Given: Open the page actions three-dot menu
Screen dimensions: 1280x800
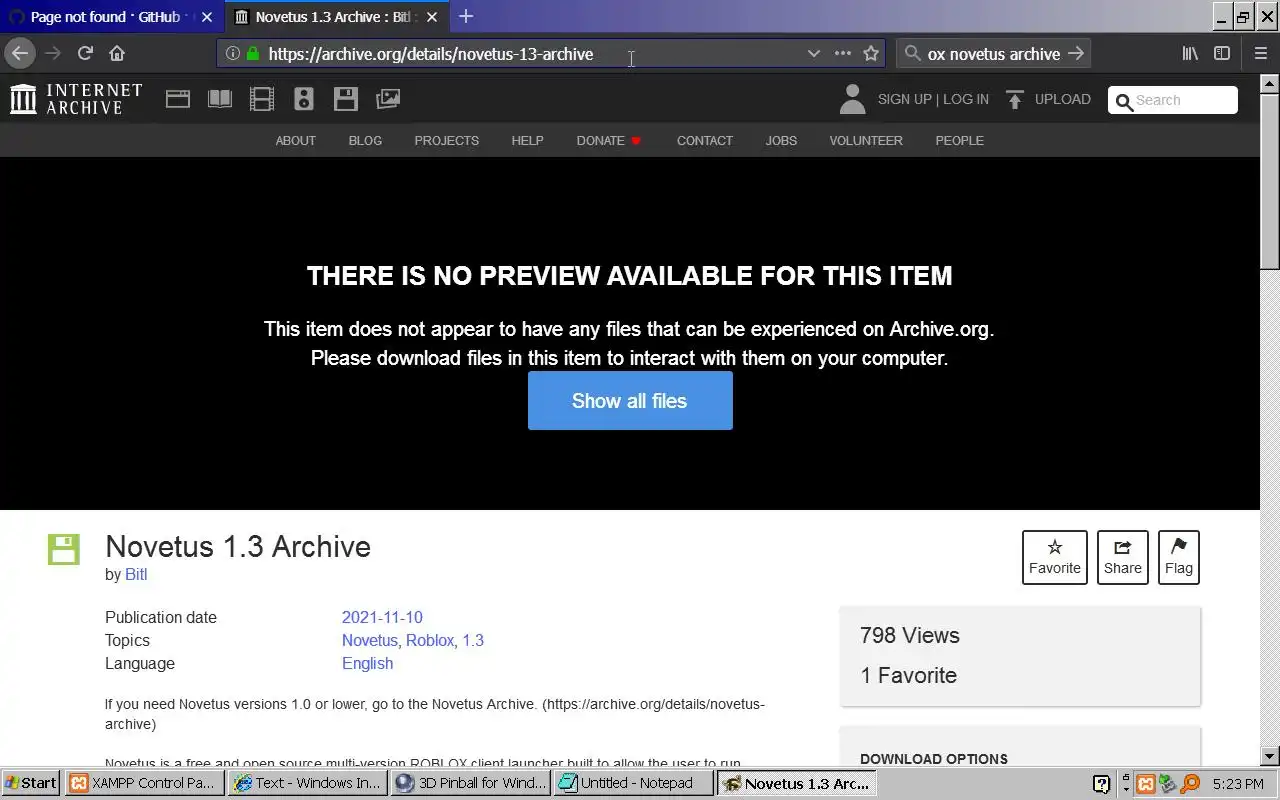Looking at the screenshot, I should tap(843, 54).
